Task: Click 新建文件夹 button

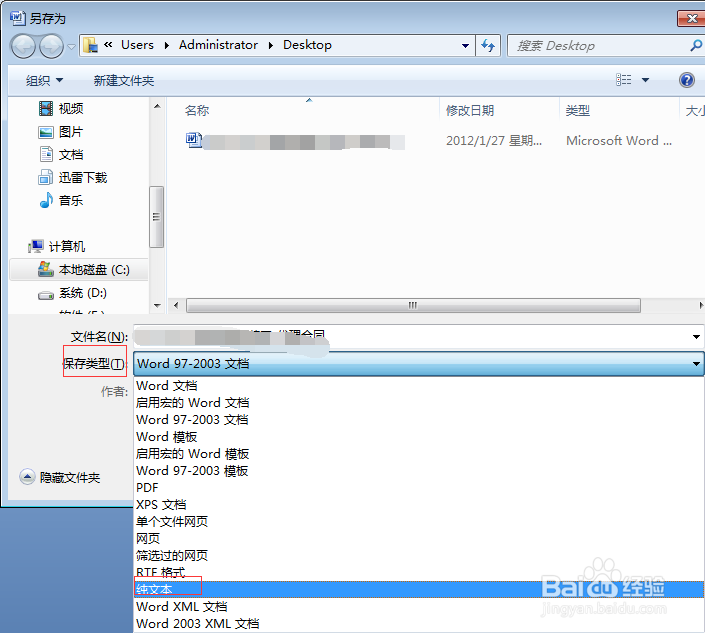Action: (x=124, y=80)
